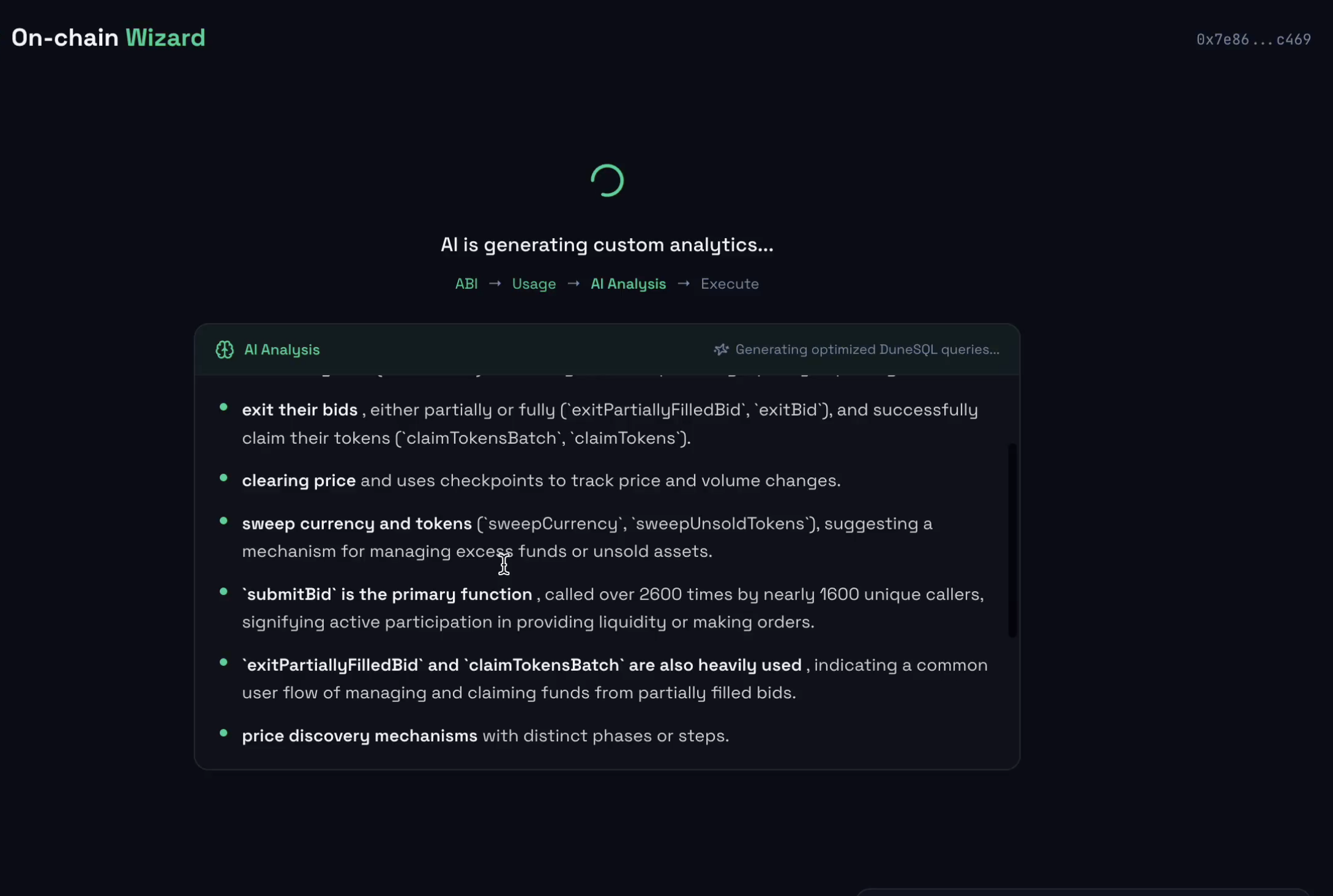
Task: Open the Execute pipeline step
Action: [x=730, y=283]
